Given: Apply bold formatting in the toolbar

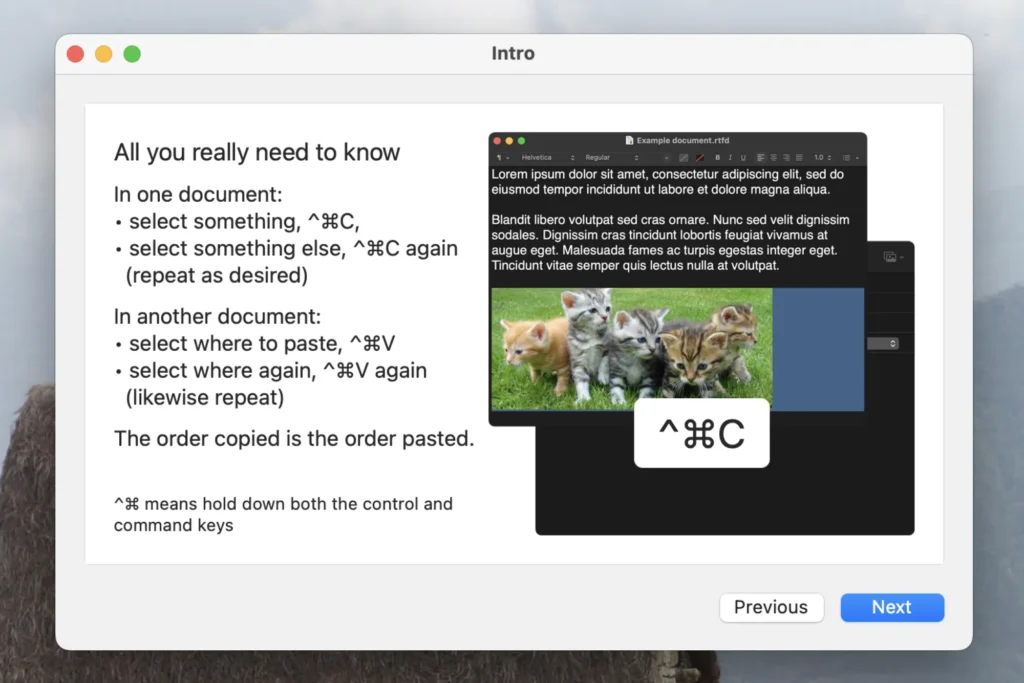Looking at the screenshot, I should [x=718, y=157].
